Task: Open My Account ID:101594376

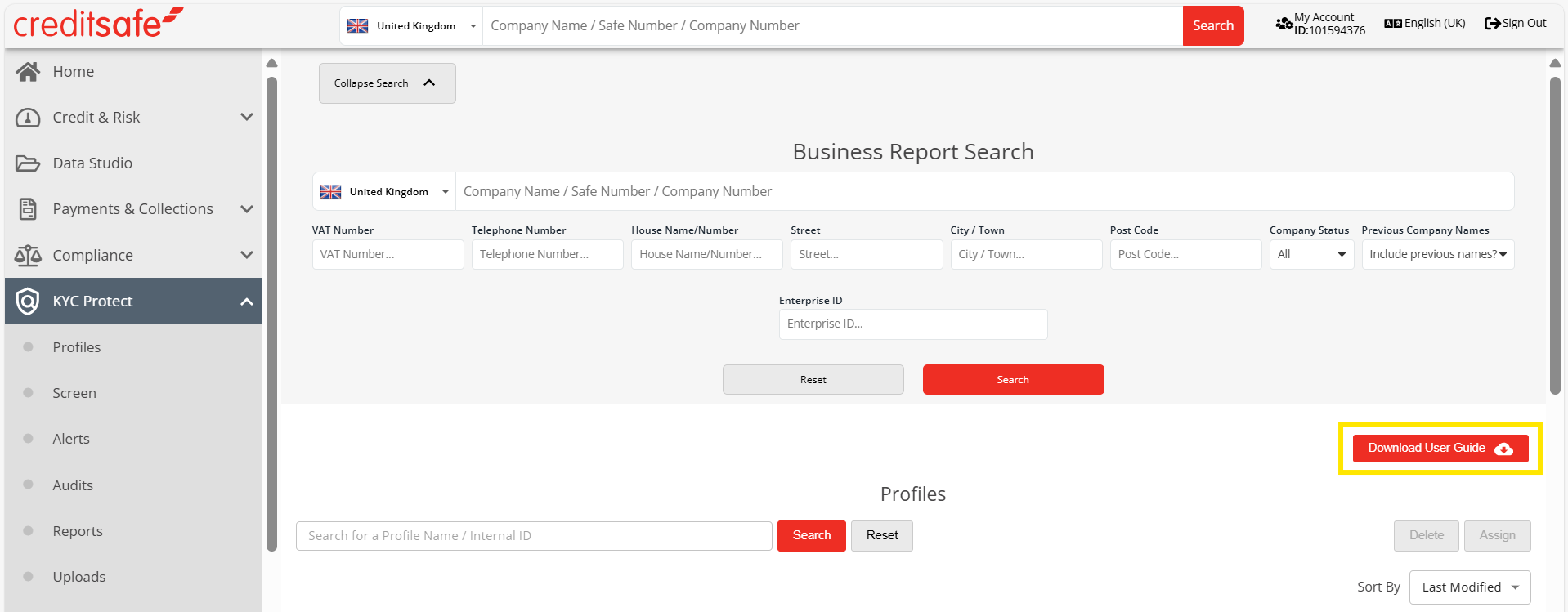Action: tap(1320, 24)
